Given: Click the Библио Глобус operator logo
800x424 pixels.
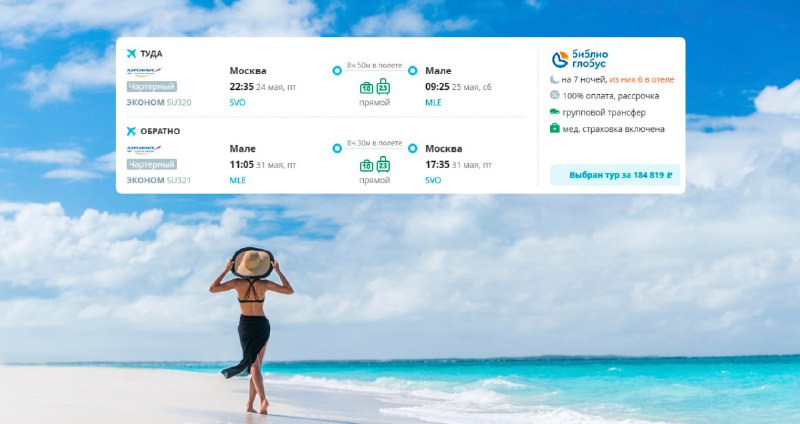Looking at the screenshot, I should click(580, 59).
